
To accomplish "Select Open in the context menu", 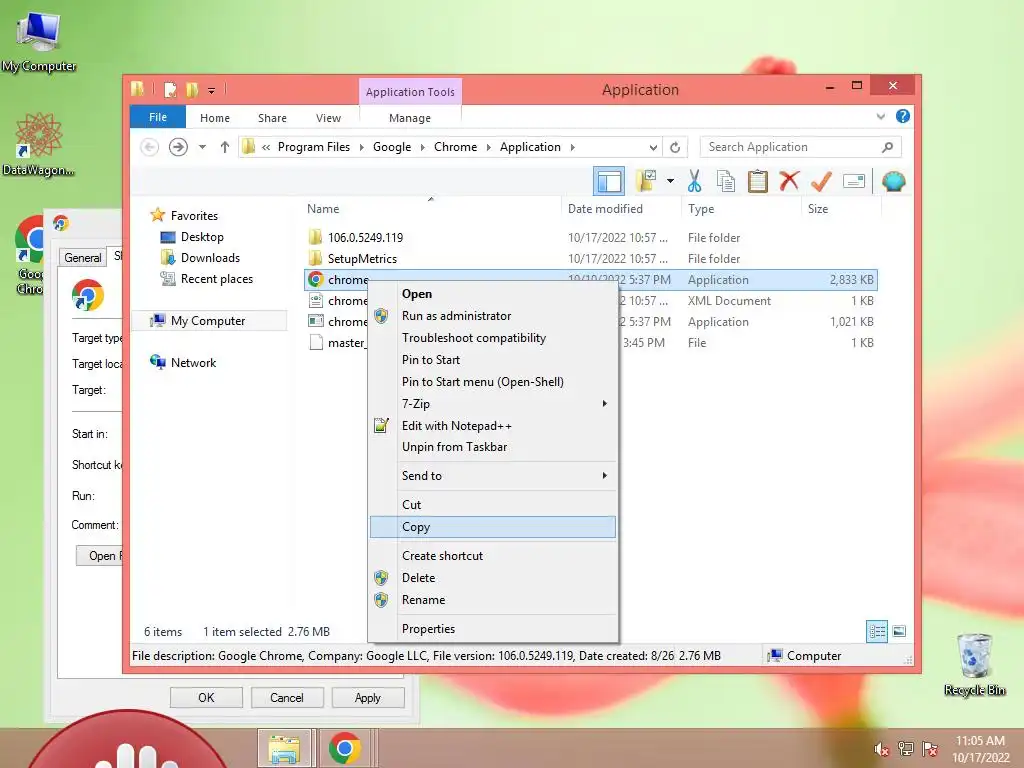I will [493, 294].
